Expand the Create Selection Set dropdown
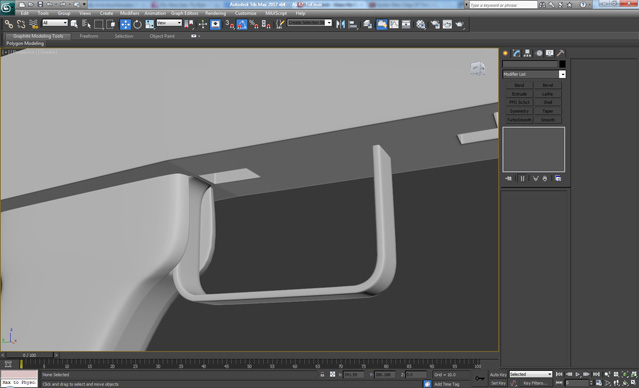Viewport: 639px width, 388px height. pyautogui.click(x=328, y=23)
